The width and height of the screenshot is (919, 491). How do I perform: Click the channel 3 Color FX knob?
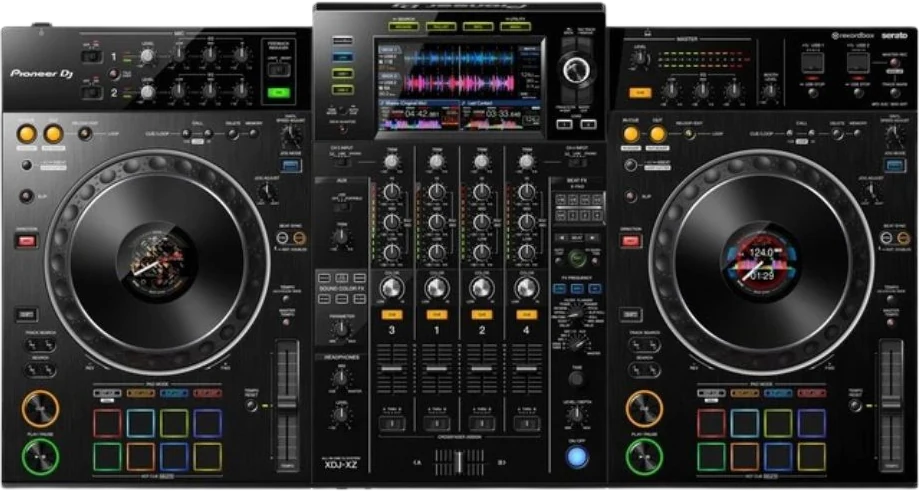click(x=392, y=288)
